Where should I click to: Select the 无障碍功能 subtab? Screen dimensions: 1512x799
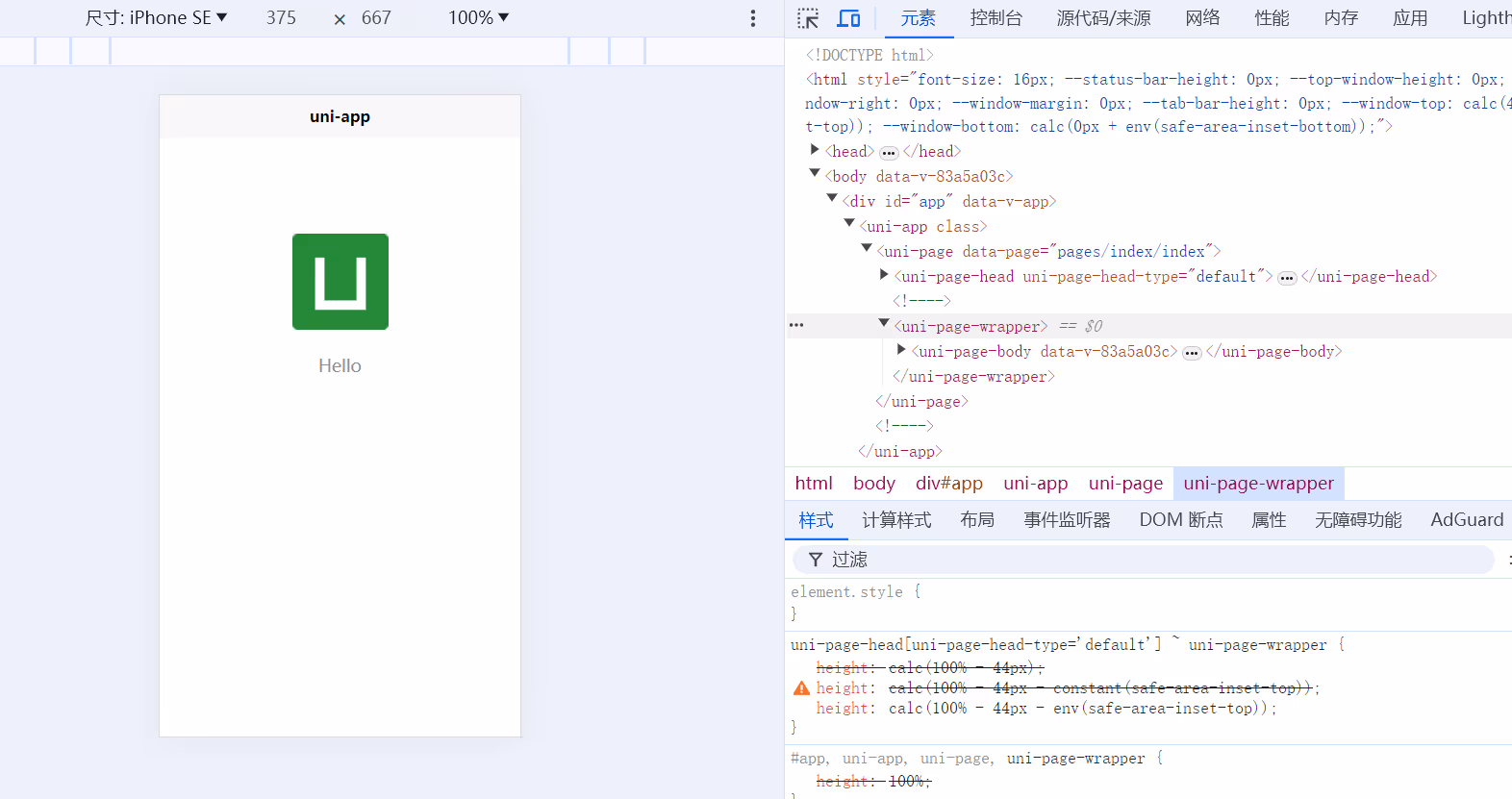pos(1358,520)
